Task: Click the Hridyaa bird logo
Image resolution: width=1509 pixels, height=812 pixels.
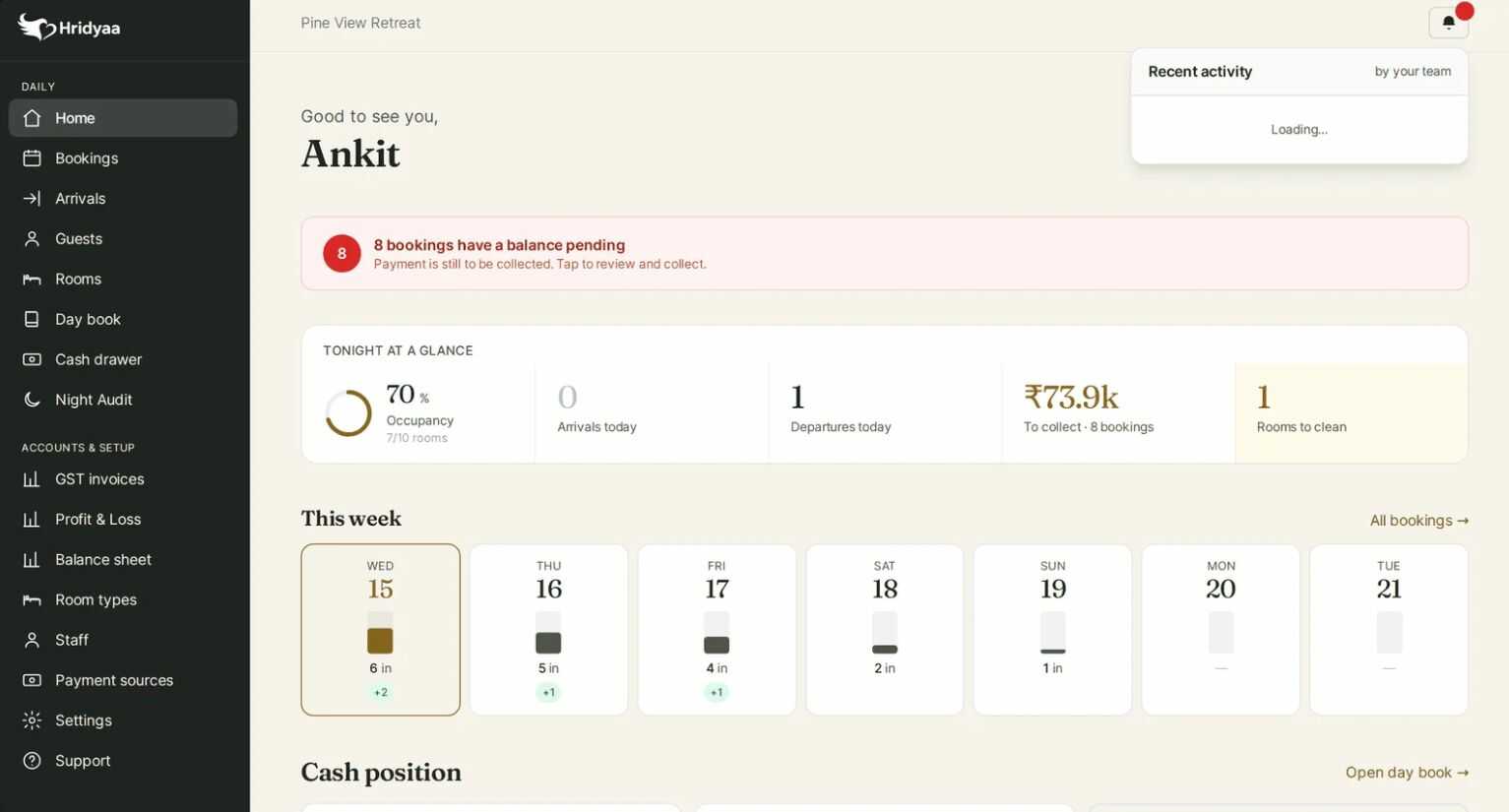Action: click(36, 28)
